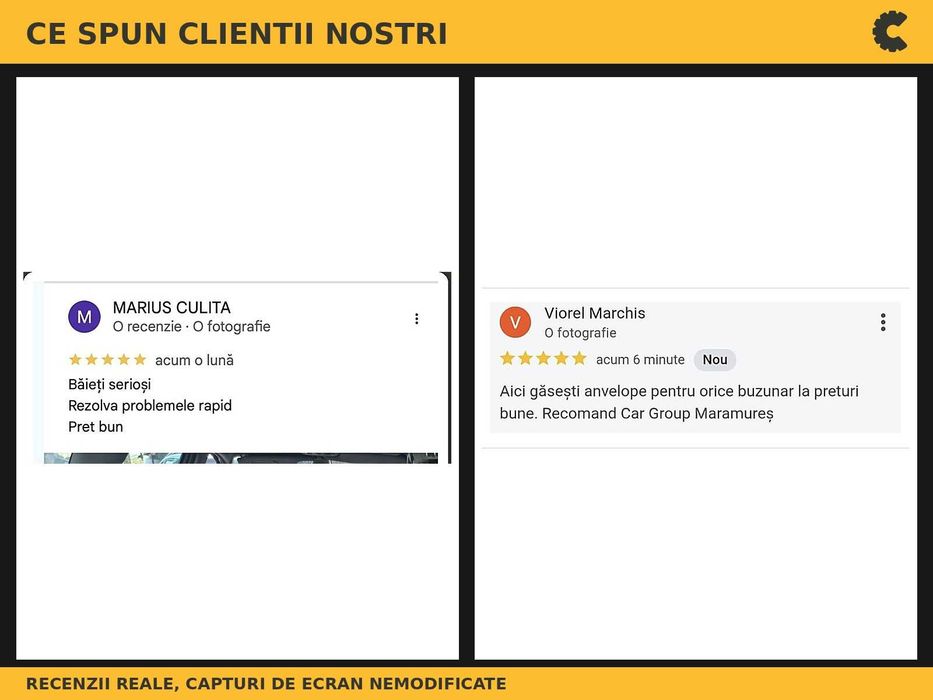Open the three-dot menu on Viorel Marchis's review

[883, 322]
